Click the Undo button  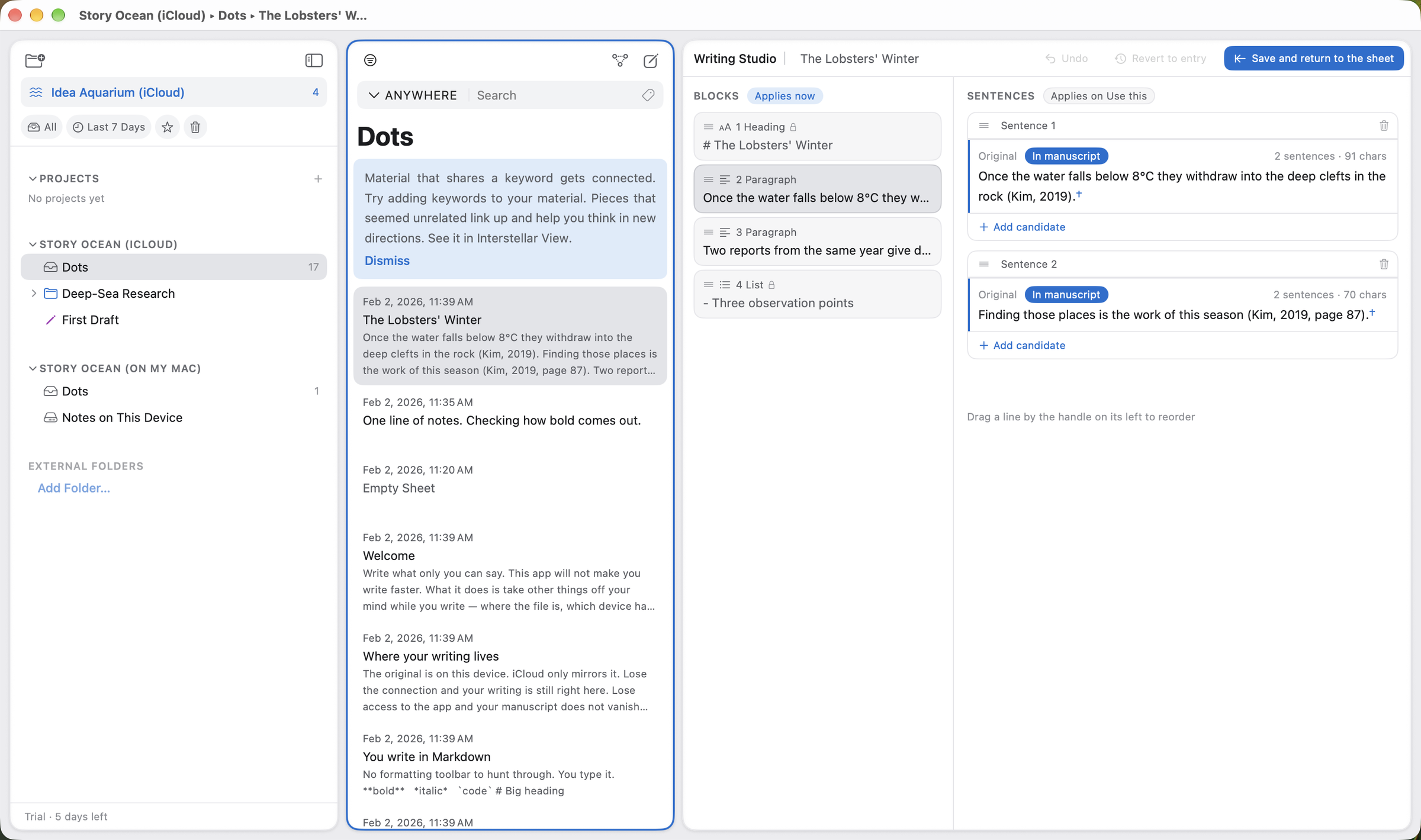(x=1066, y=59)
